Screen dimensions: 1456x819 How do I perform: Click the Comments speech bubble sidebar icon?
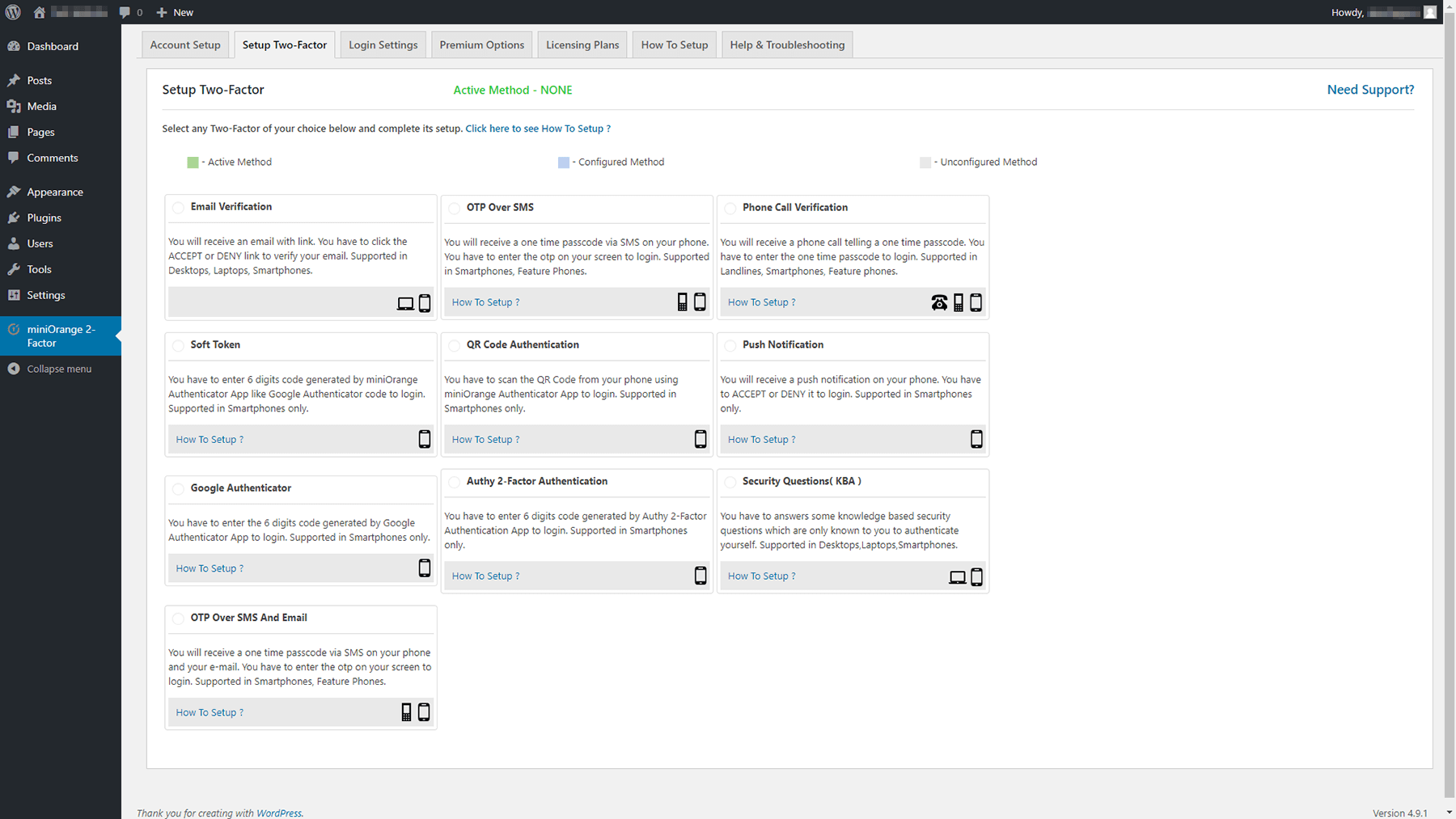[14, 158]
